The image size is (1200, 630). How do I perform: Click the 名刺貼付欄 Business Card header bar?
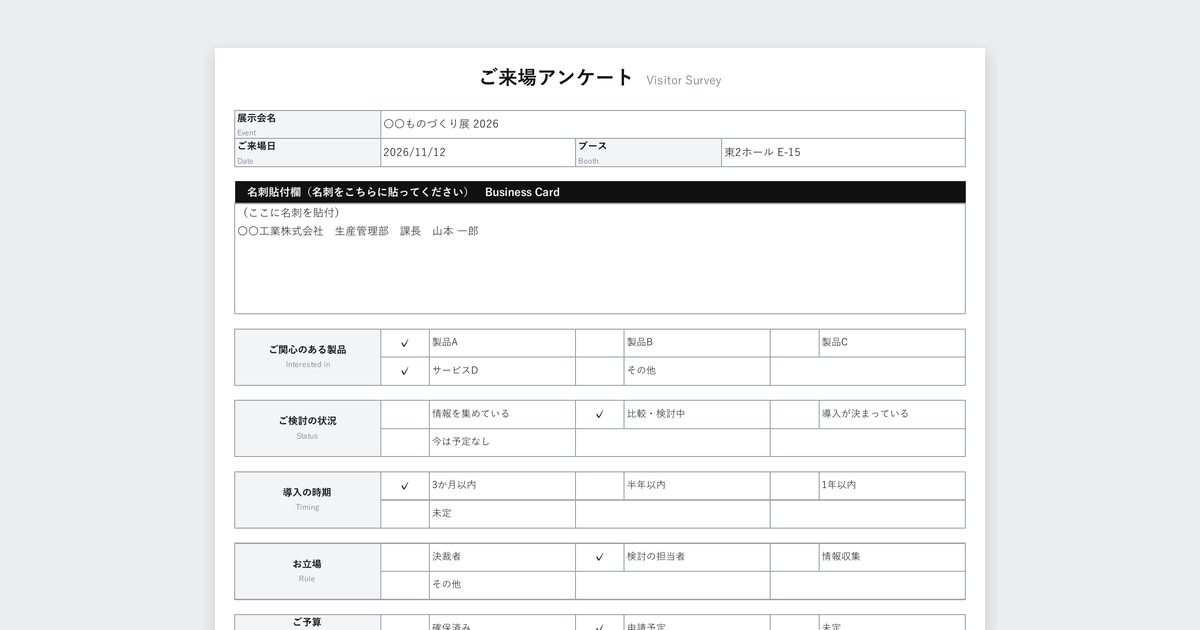pyautogui.click(x=600, y=192)
